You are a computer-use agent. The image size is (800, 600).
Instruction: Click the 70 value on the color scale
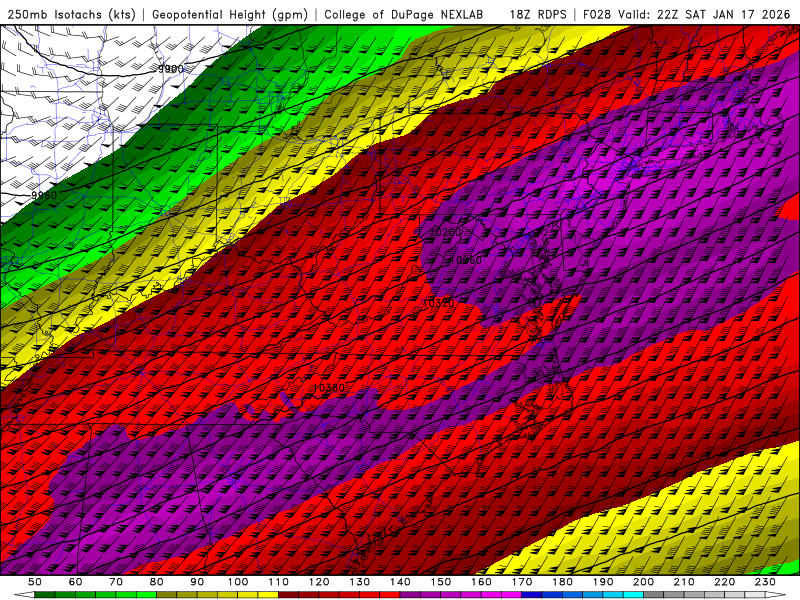click(116, 582)
